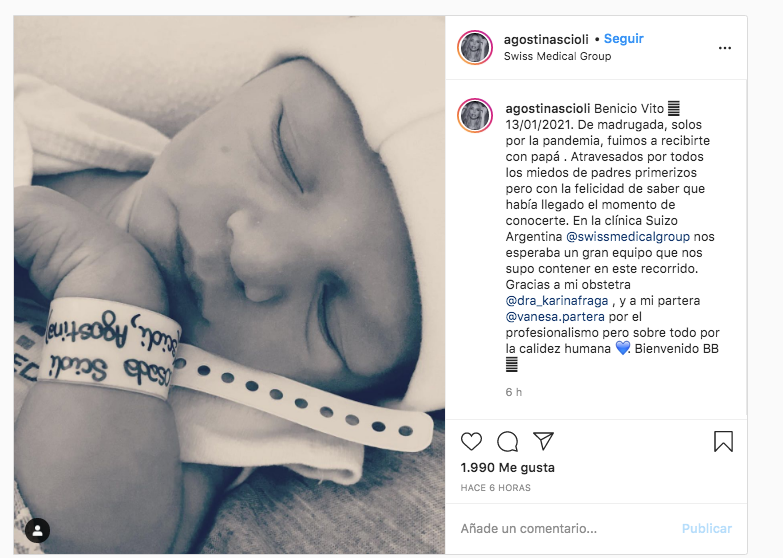Visit @swissmedicalgroup mention
This screenshot has width=783, height=558.
click(628, 236)
